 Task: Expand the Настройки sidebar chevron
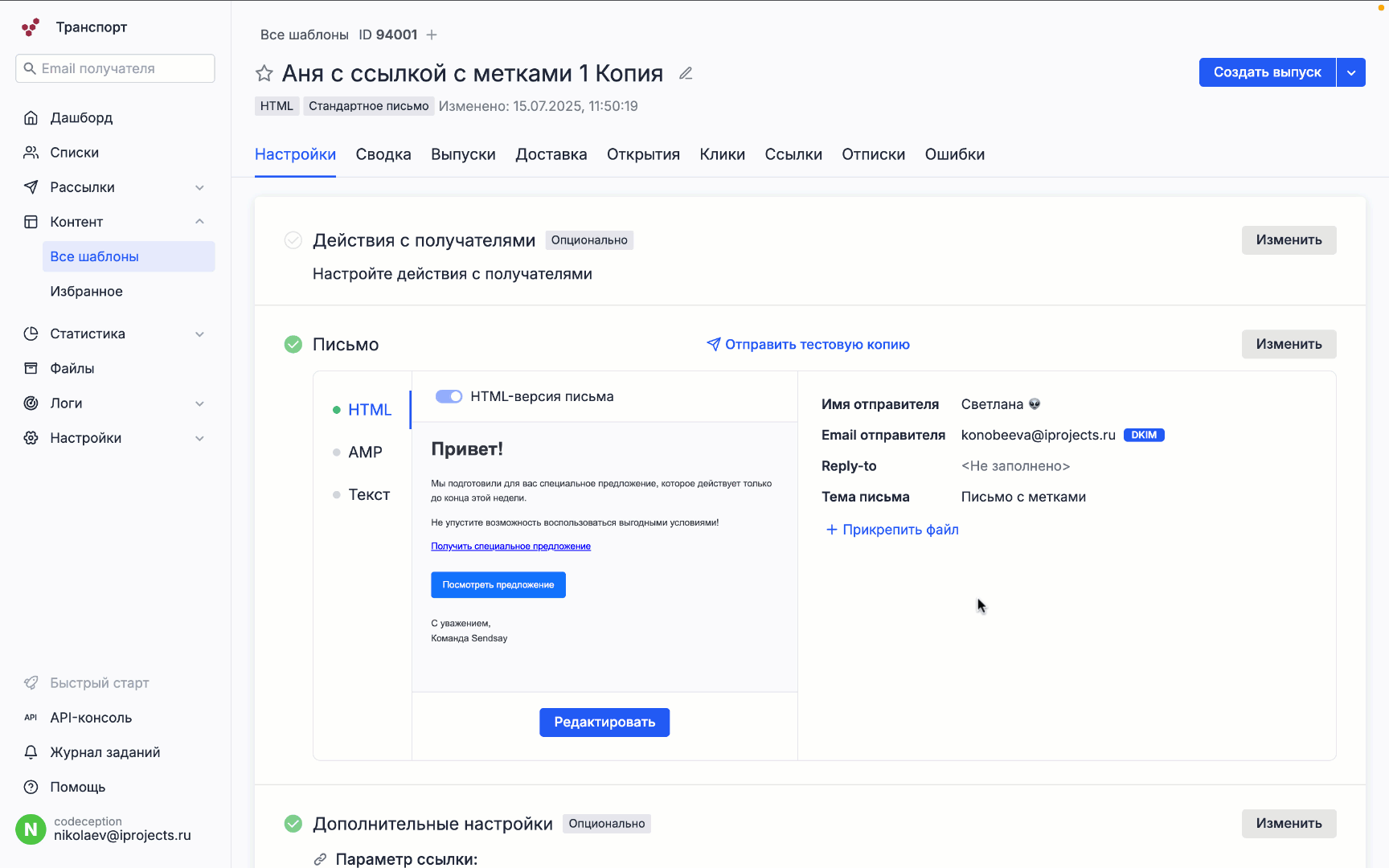point(199,438)
